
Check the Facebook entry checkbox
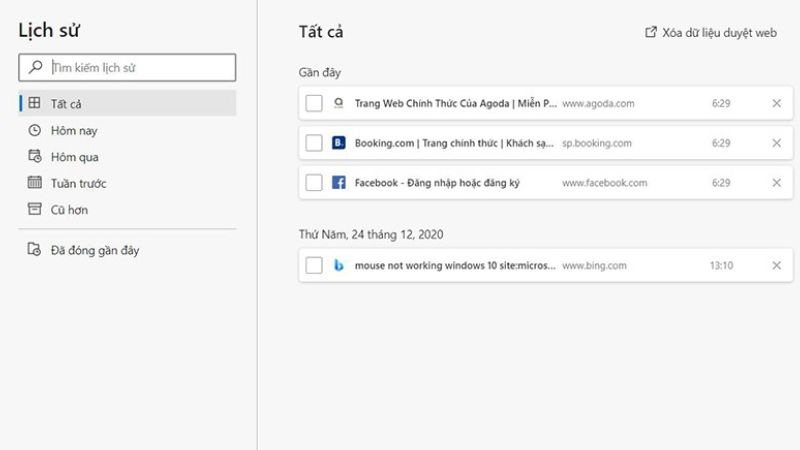tap(314, 183)
